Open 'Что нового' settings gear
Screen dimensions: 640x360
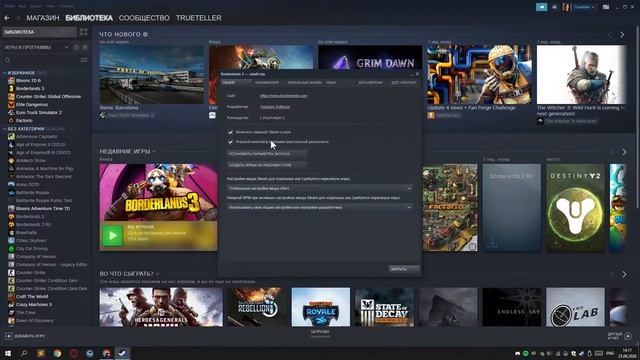pos(145,35)
